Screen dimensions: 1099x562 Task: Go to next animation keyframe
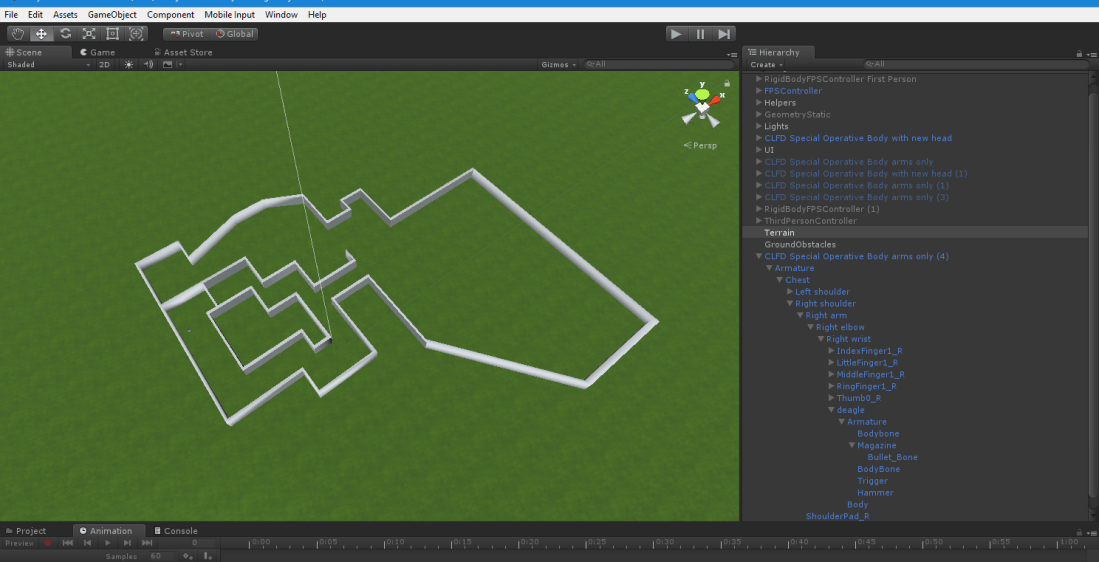coord(127,543)
